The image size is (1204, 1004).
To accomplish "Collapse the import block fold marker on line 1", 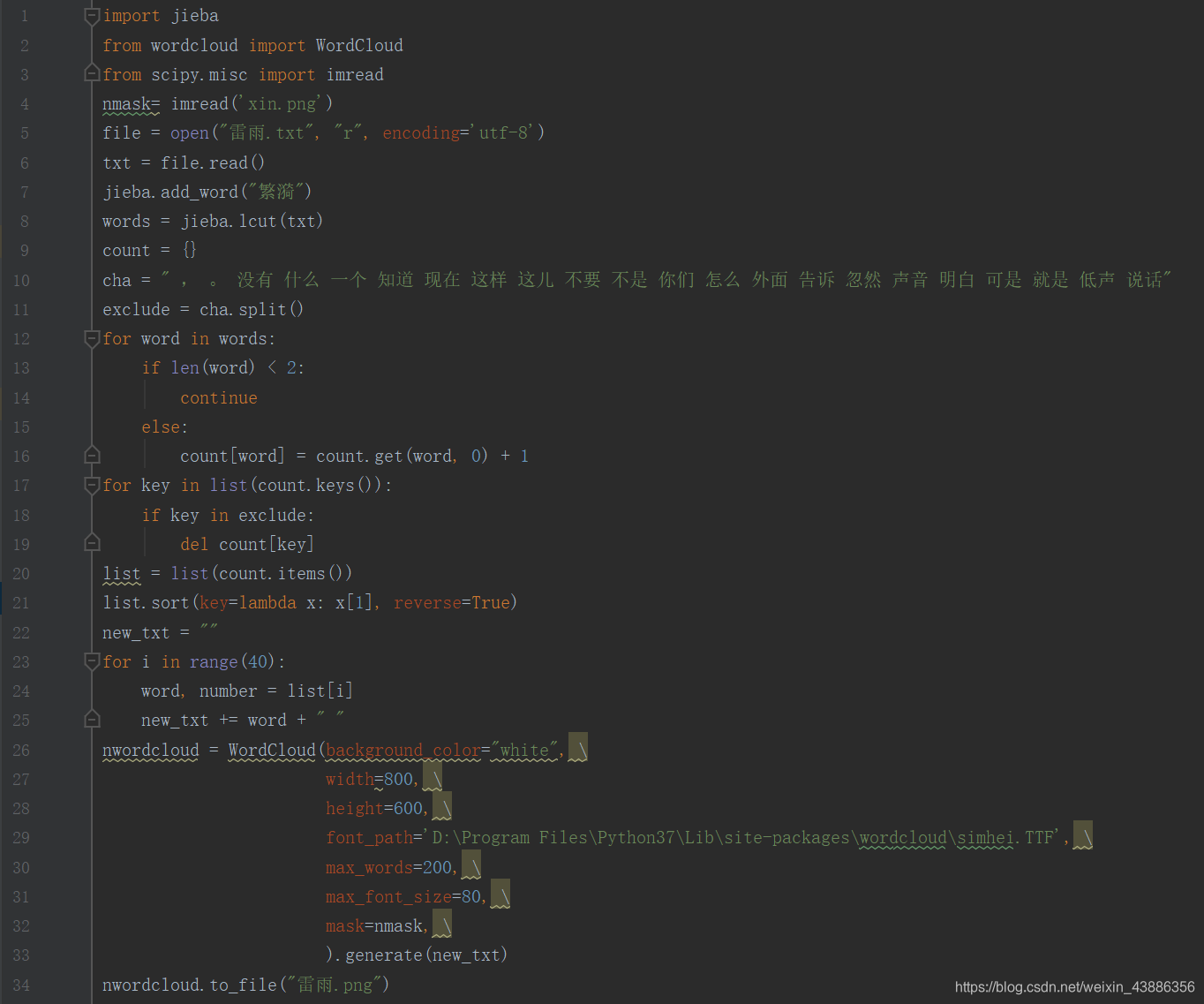I will (92, 16).
